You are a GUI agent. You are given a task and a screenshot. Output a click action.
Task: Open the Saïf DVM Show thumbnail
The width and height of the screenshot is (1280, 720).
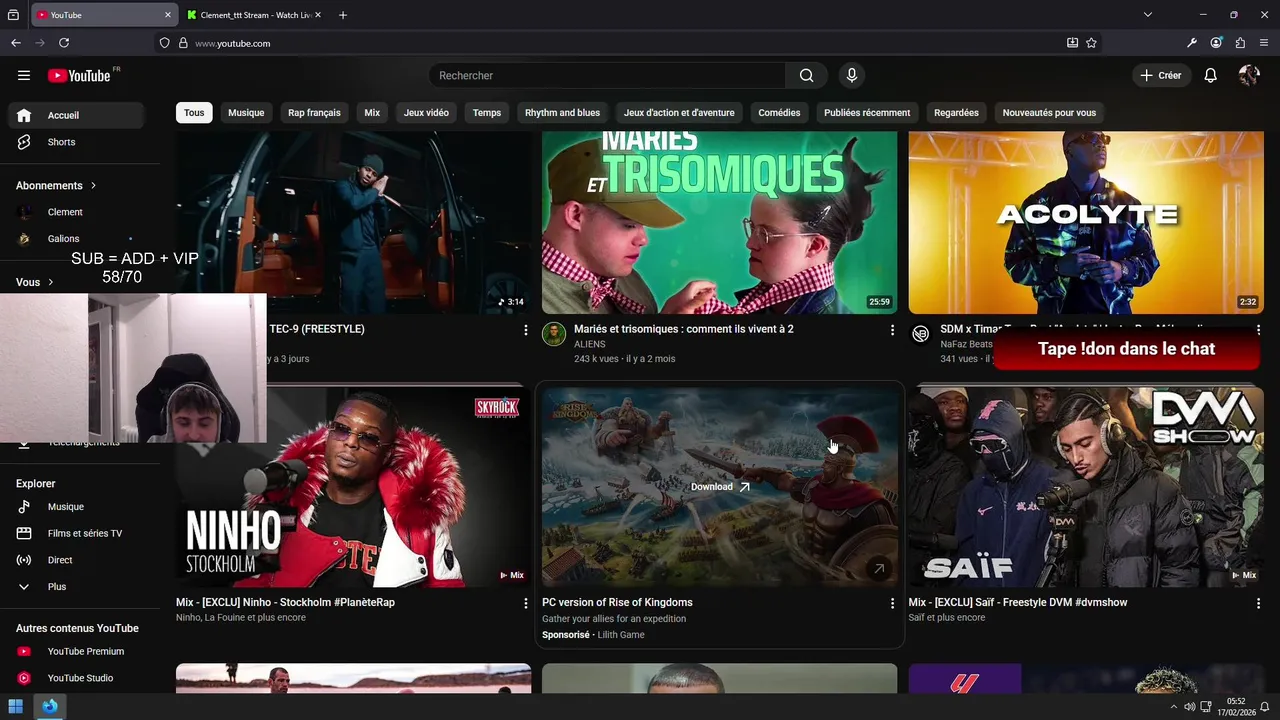click(x=1086, y=487)
